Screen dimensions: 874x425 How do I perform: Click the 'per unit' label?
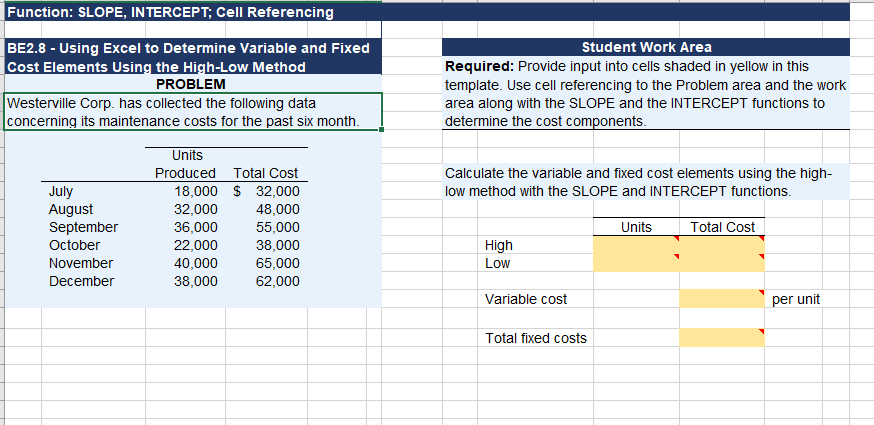coord(796,299)
